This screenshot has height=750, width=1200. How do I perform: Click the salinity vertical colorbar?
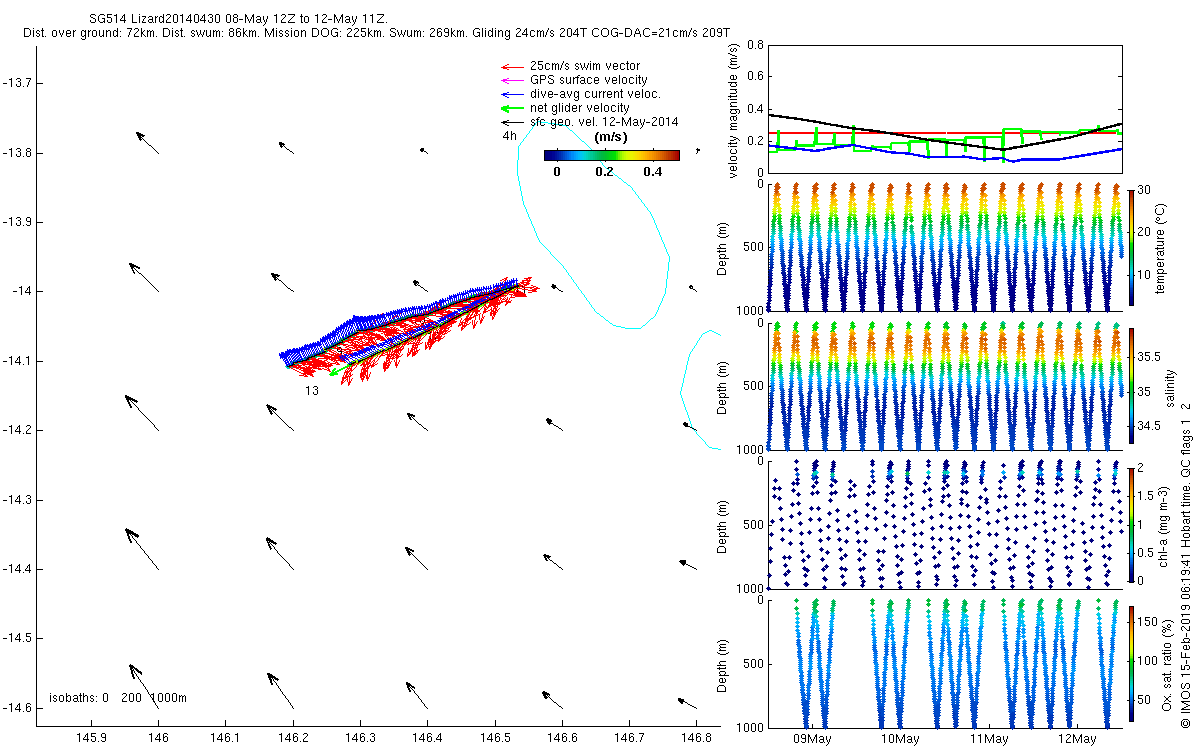[x=1131, y=387]
